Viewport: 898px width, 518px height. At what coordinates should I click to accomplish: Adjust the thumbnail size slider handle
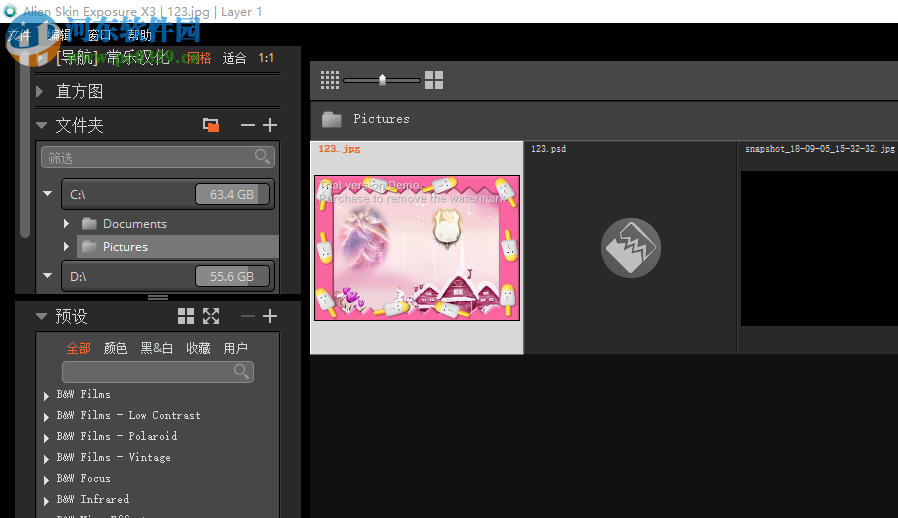[x=383, y=80]
